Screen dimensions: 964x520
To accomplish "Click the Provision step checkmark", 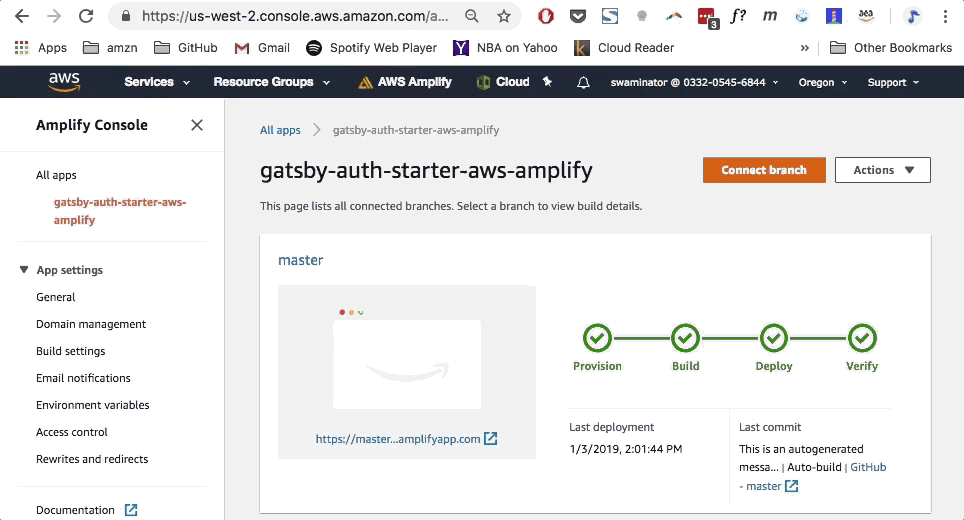I will click(597, 338).
